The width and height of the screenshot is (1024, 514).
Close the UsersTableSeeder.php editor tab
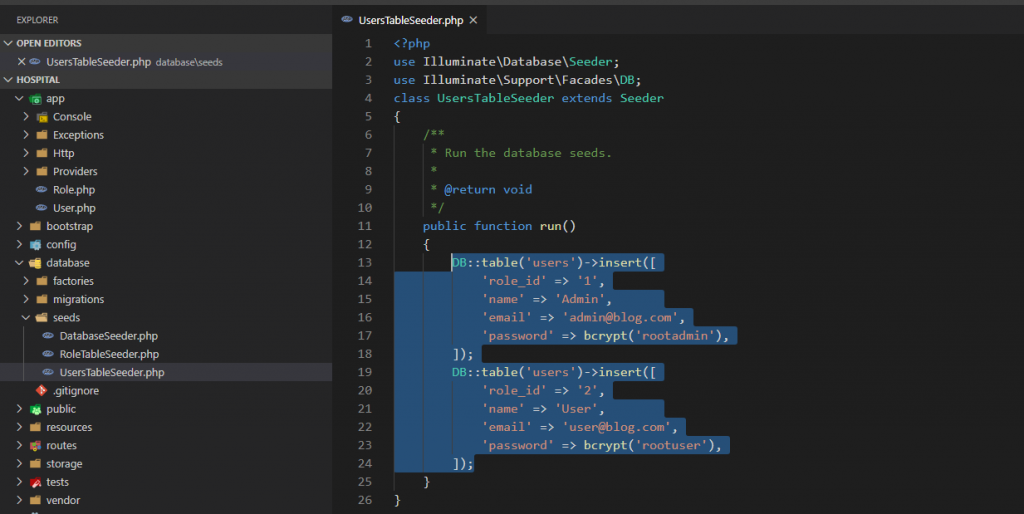pyautogui.click(x=473, y=20)
